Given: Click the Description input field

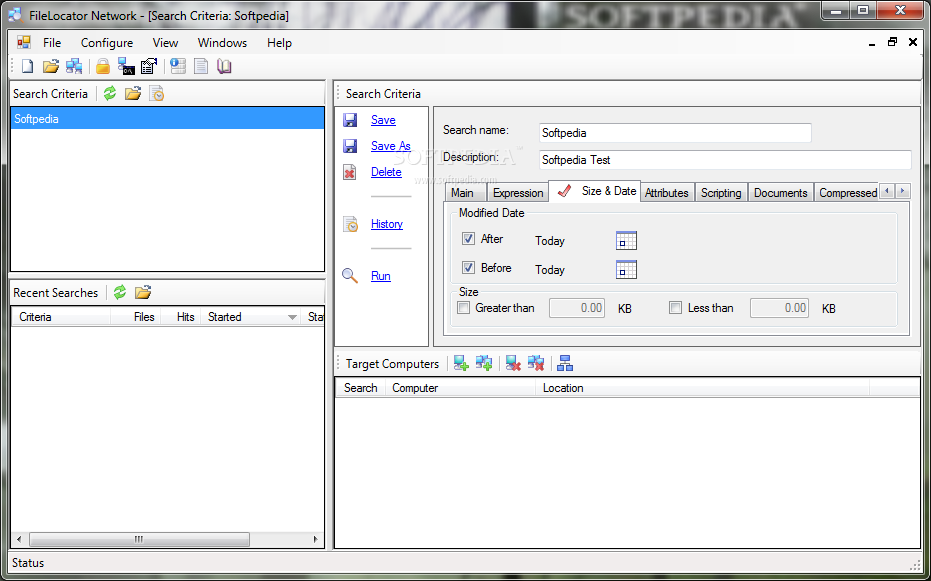Looking at the screenshot, I should (725, 160).
